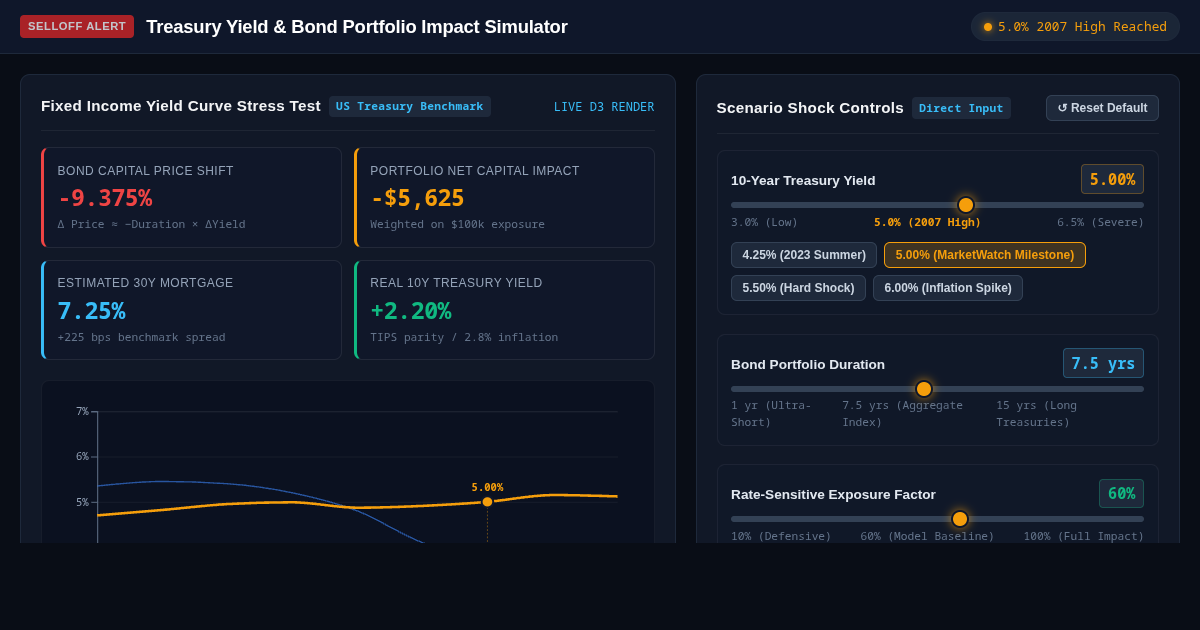Click the Scenario Shock Controls heading

[x=810, y=107]
